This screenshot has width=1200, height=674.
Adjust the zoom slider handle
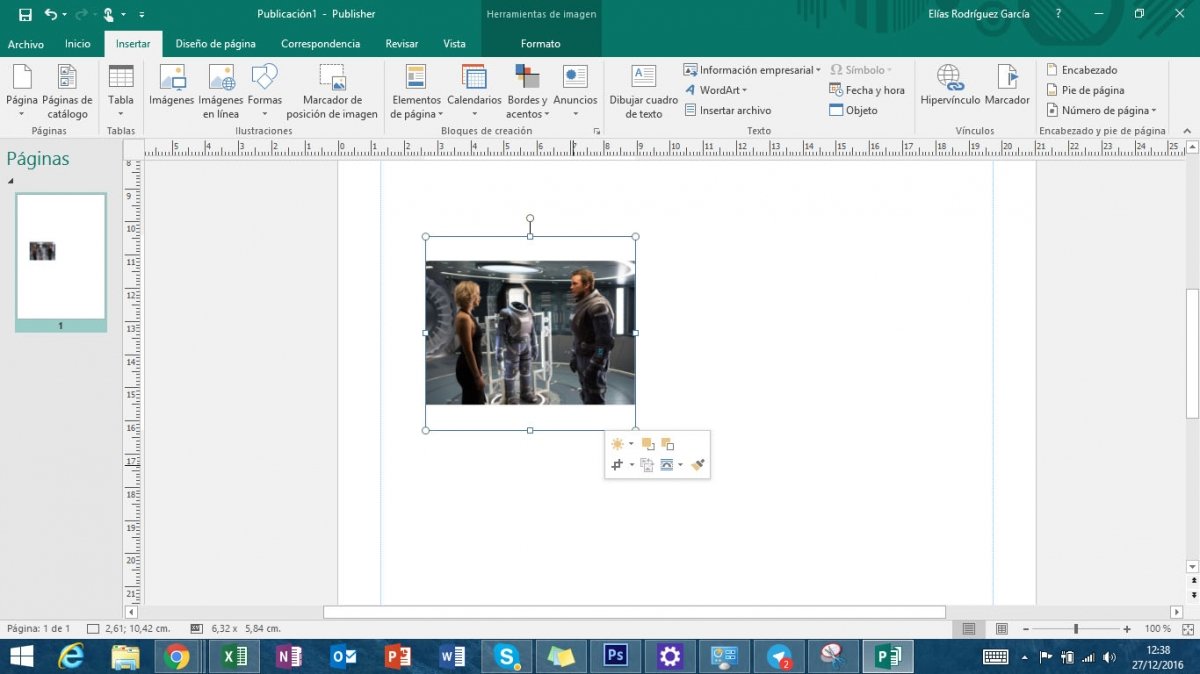coord(1076,629)
